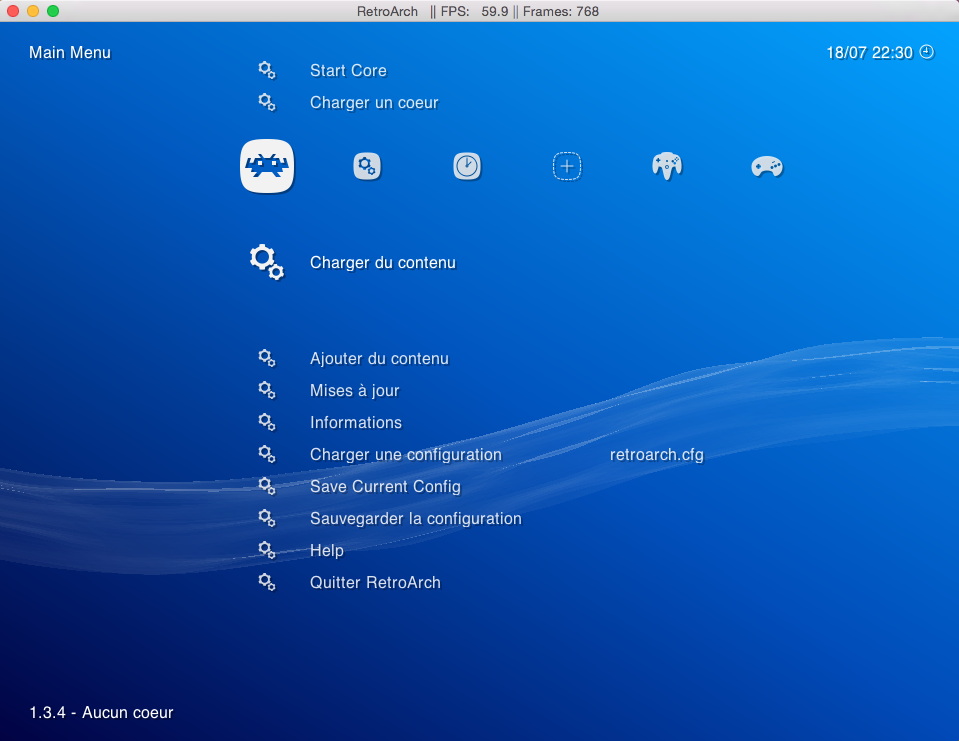Minimize the window with the yellow button
Screen dimensions: 959x741
33,11
